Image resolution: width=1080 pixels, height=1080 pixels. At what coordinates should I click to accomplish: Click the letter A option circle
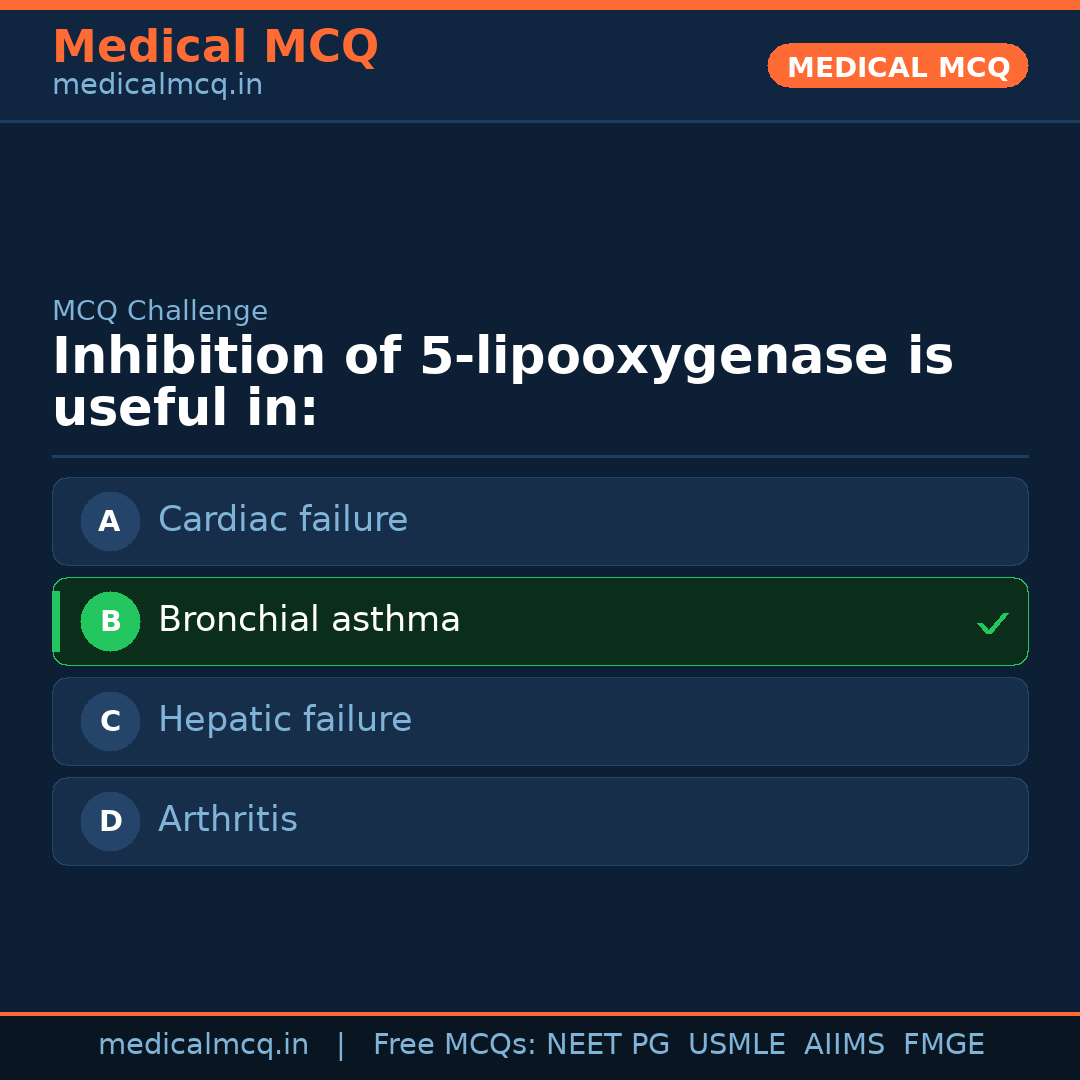pyautogui.click(x=110, y=521)
